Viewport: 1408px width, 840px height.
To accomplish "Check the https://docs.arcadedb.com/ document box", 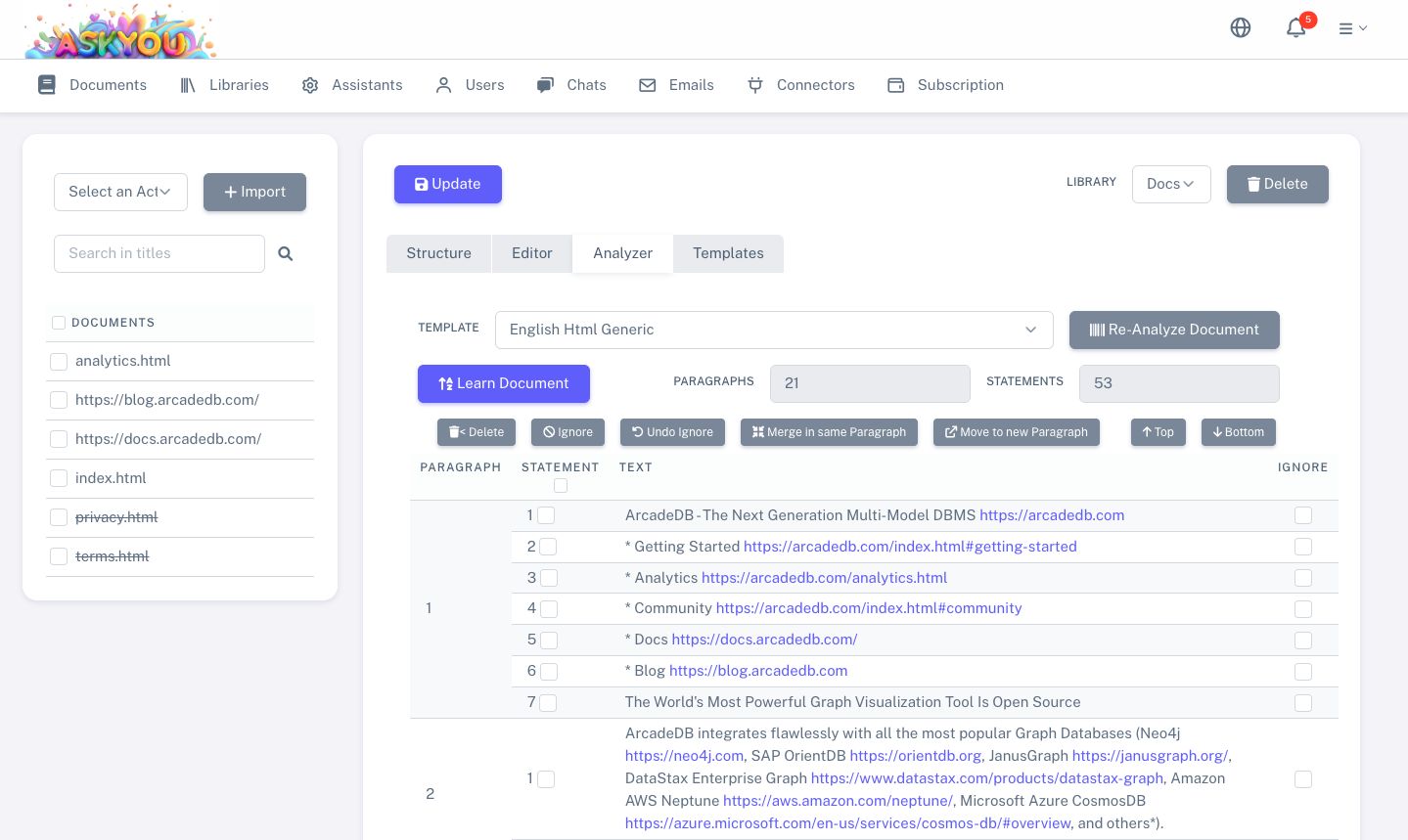I will tap(59, 439).
